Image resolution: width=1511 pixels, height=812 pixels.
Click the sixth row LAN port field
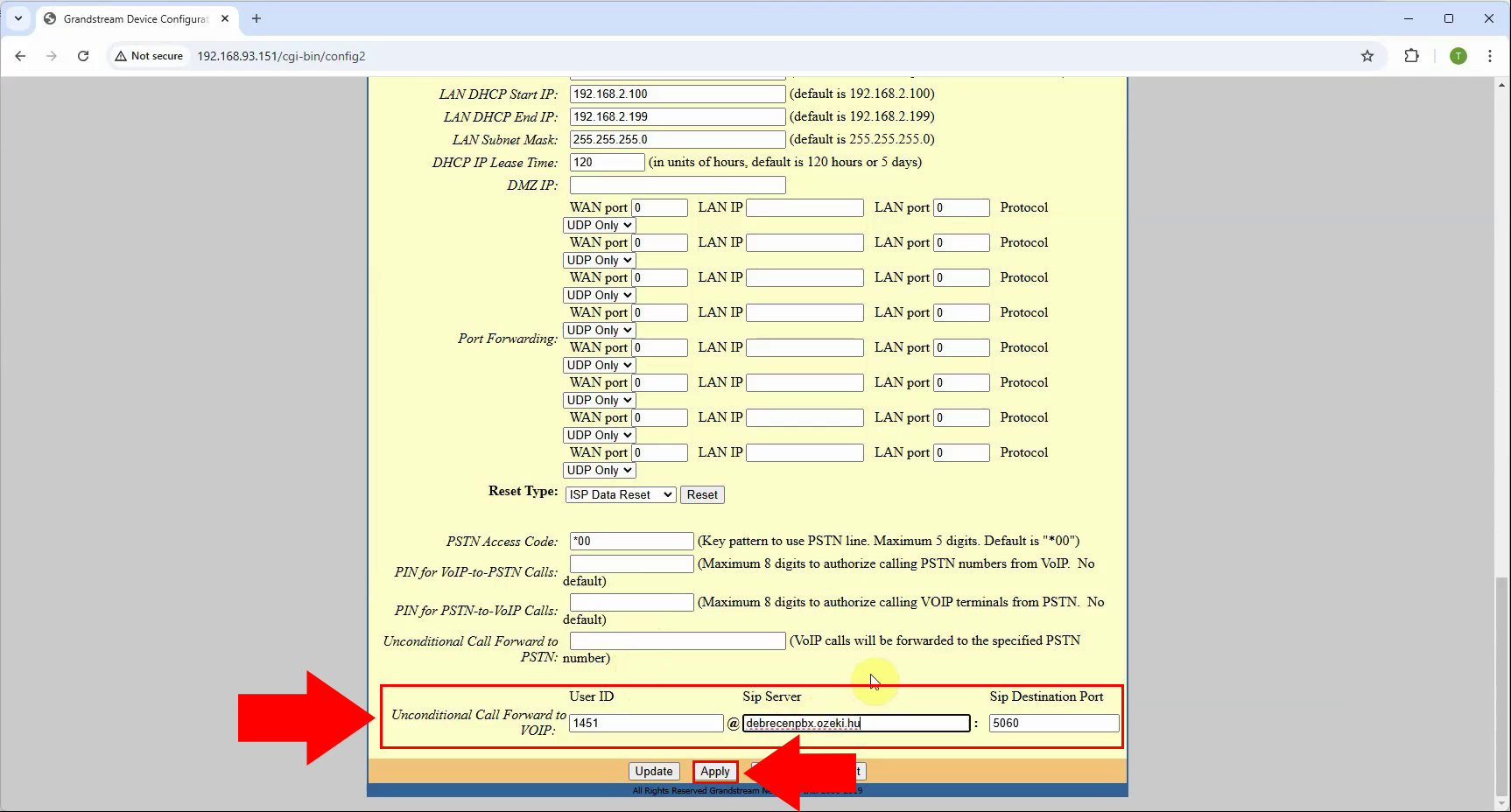(x=961, y=382)
